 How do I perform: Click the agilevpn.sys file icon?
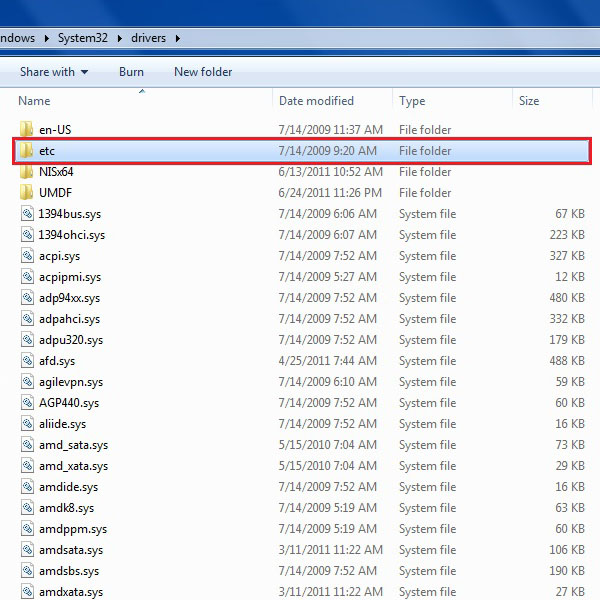click(x=27, y=382)
